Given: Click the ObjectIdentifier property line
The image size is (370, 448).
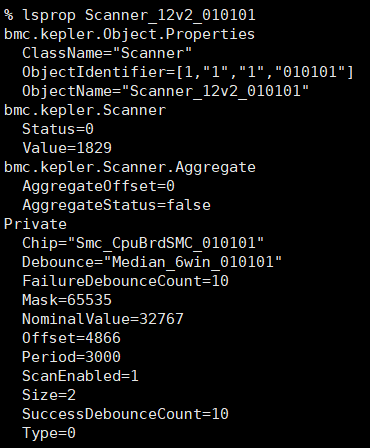Looking at the screenshot, I should [x=188, y=72].
